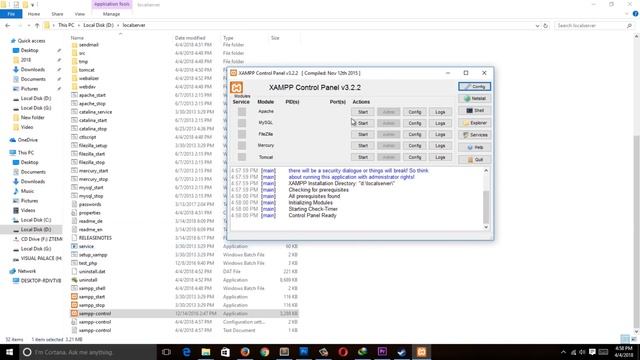Image resolution: width=640 pixels, height=360 pixels.
Task: Click the Explorer help question-mark icon
Action: pyautogui.click(x=635, y=14)
